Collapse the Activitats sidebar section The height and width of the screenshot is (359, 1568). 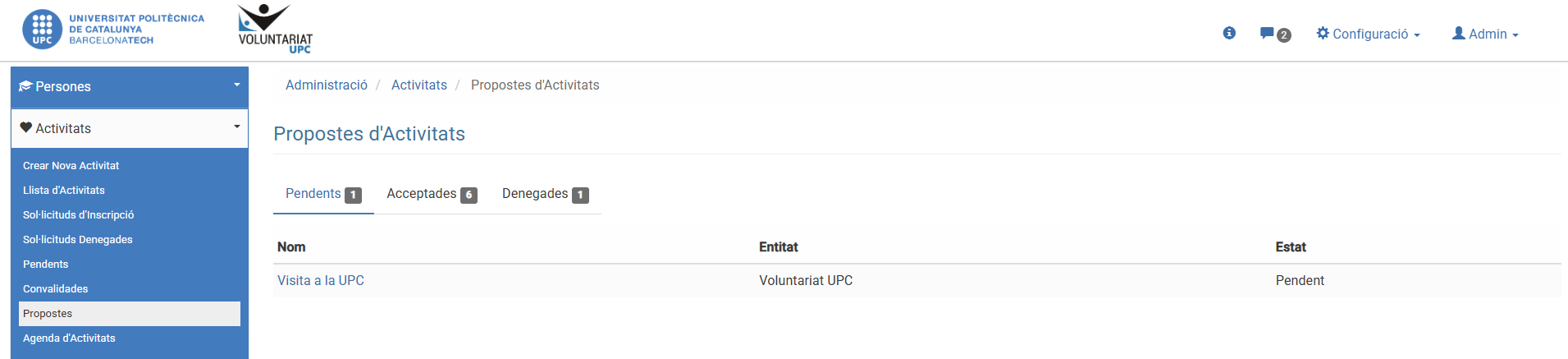[236, 127]
